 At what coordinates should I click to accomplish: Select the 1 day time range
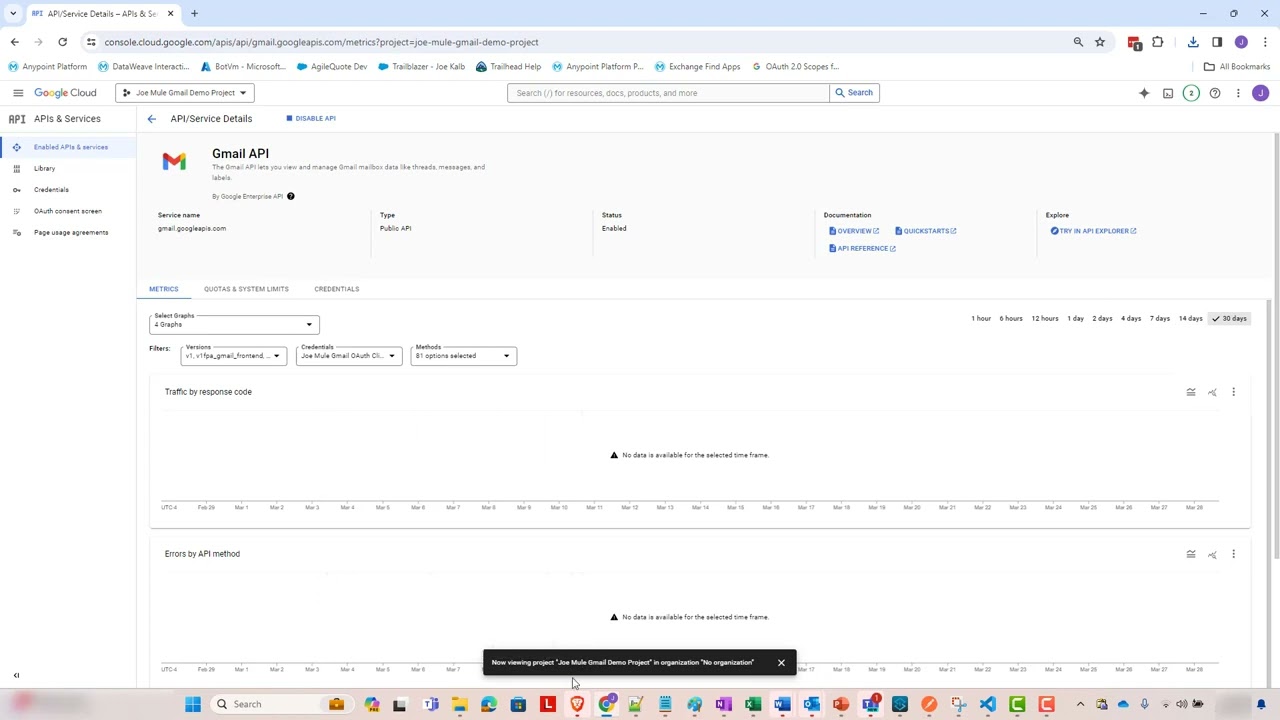(1076, 319)
